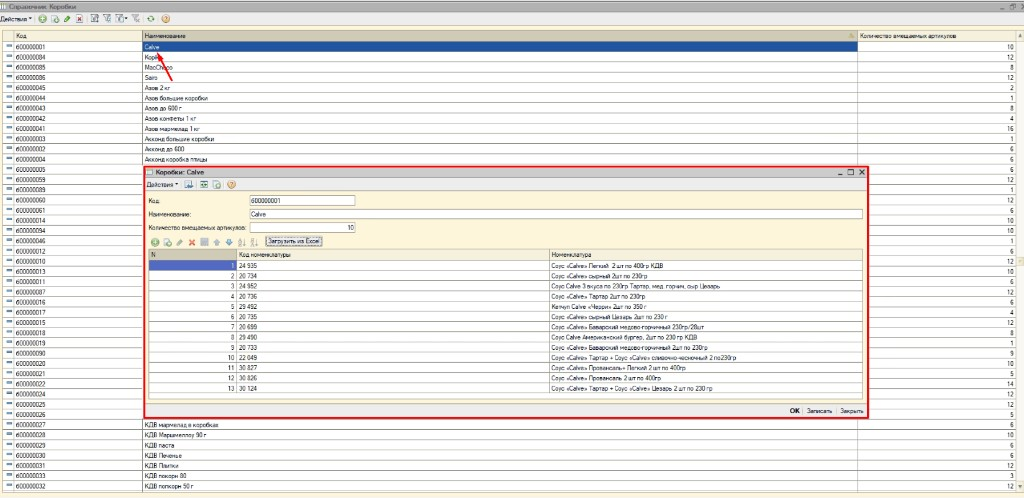Click the Код номенклатуры column header
The image size is (1024, 498).
393,255
